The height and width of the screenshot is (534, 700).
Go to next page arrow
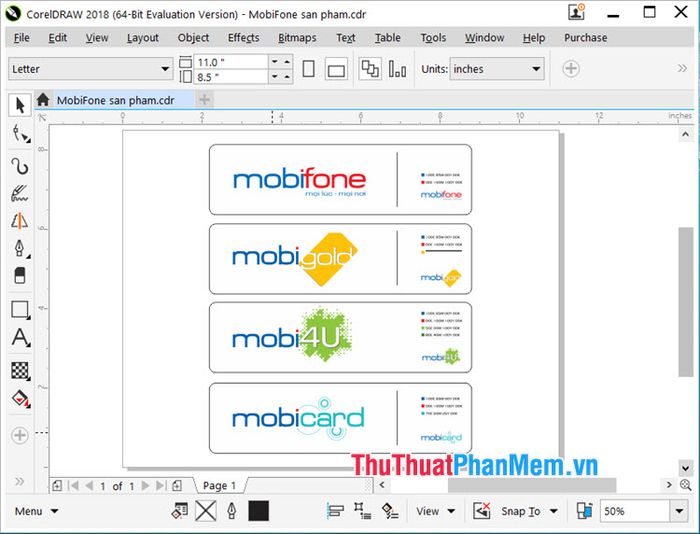point(145,485)
